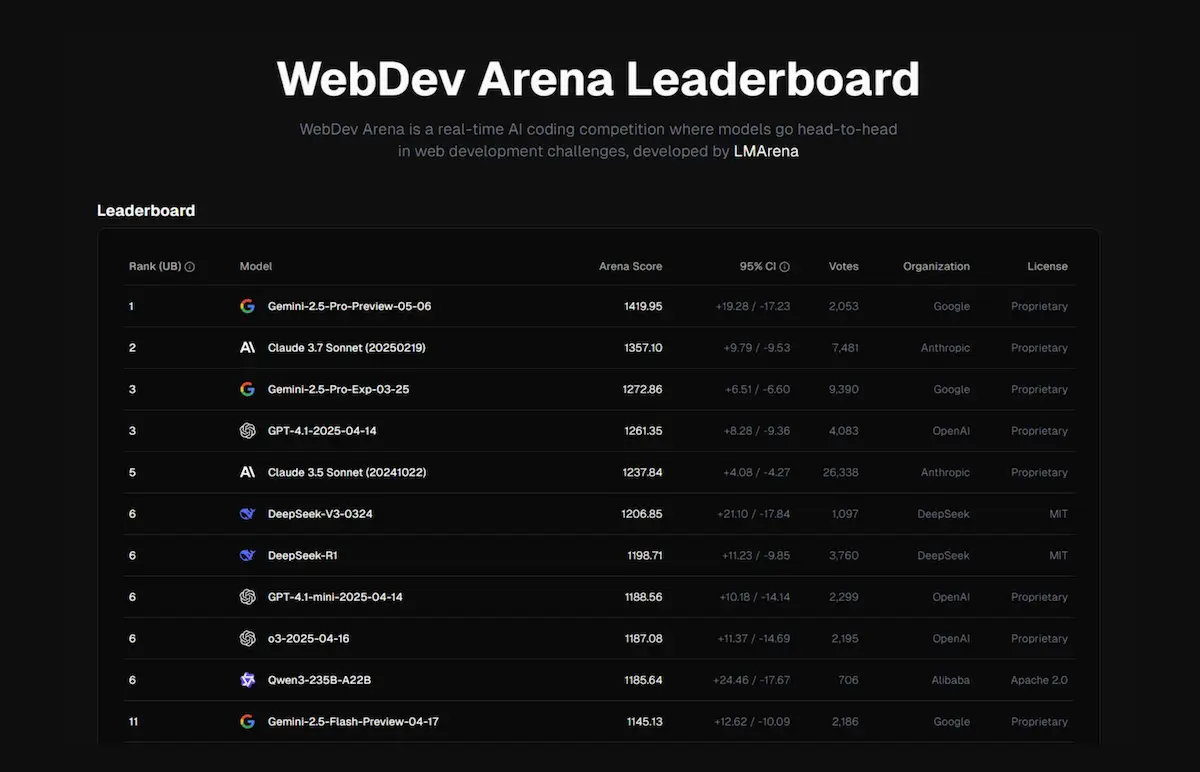Click the Qwen logo beside Qwen3-235B-A22B
1200x772 pixels.
(x=247, y=680)
